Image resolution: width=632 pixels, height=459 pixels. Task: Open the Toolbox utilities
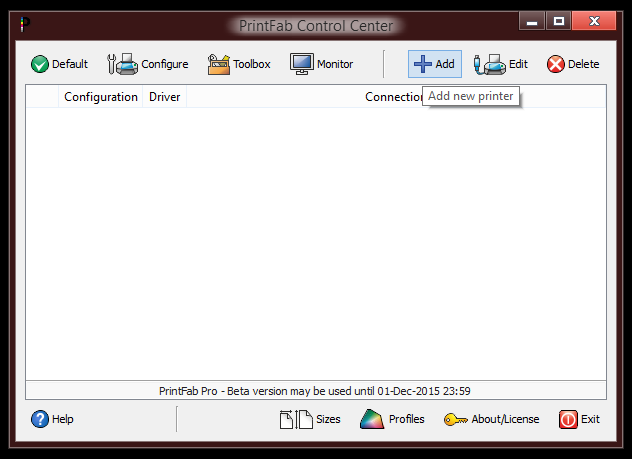coord(239,64)
